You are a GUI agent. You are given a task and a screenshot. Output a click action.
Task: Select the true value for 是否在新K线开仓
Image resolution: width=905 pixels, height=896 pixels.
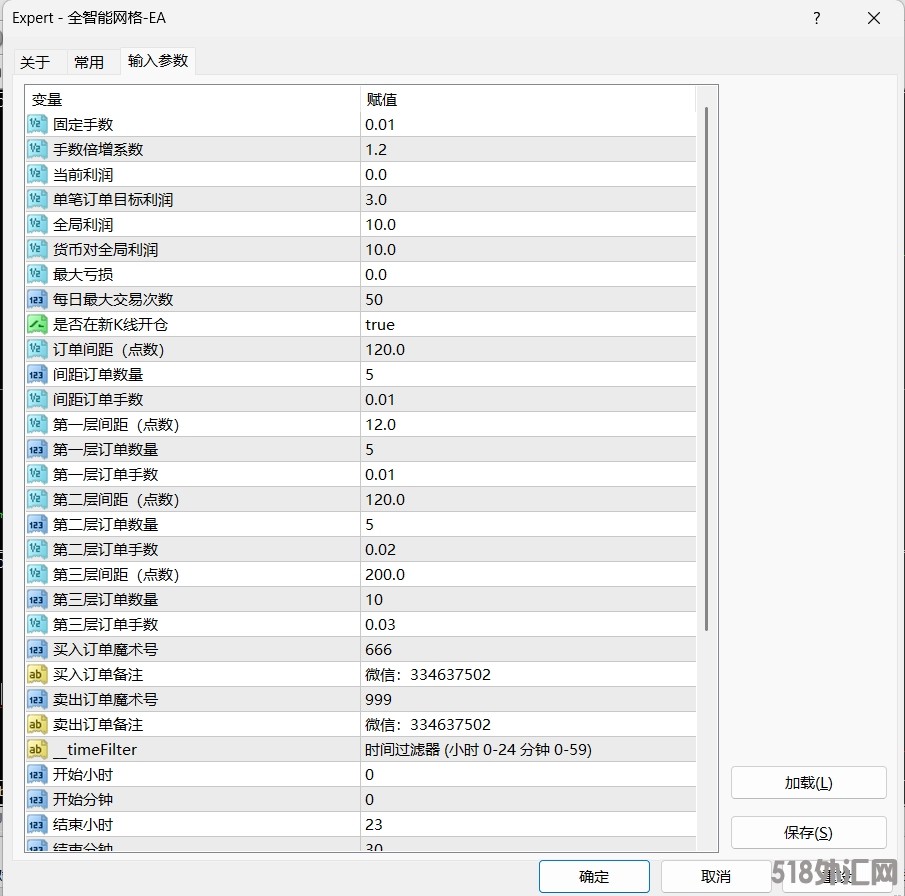(528, 324)
